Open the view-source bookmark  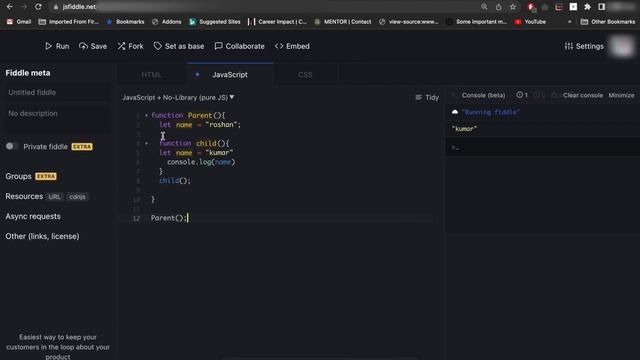click(409, 22)
